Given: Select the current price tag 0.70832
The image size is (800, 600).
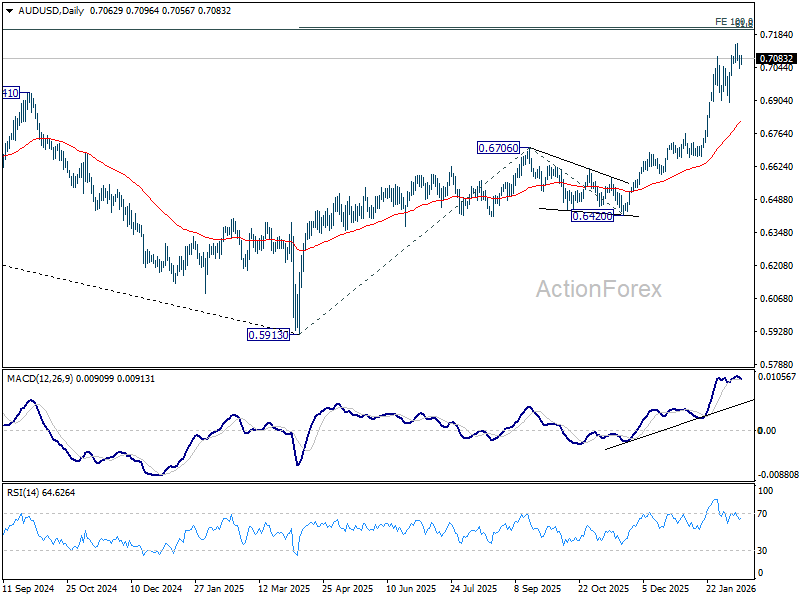Looking at the screenshot, I should click(x=777, y=59).
